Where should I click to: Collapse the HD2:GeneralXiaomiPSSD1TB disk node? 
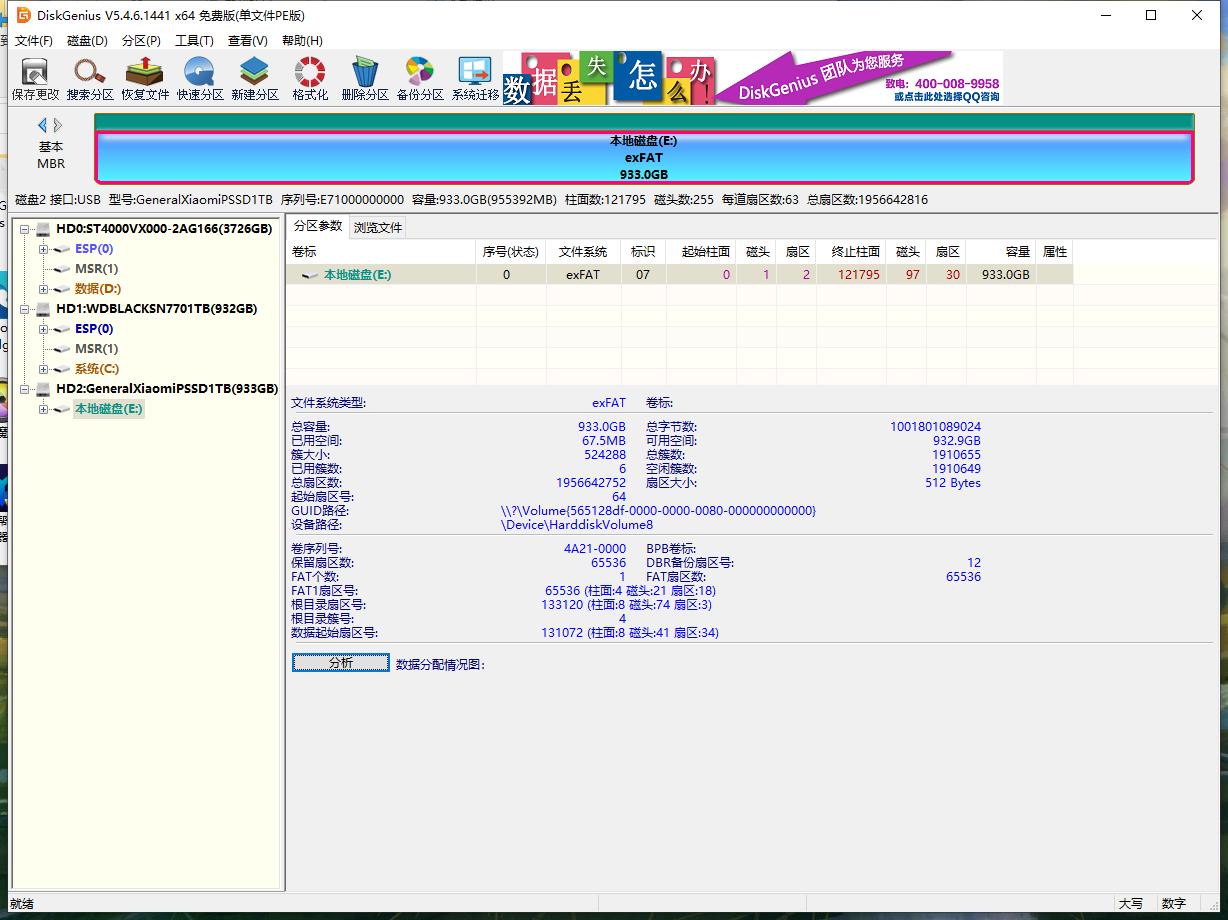coord(25,389)
